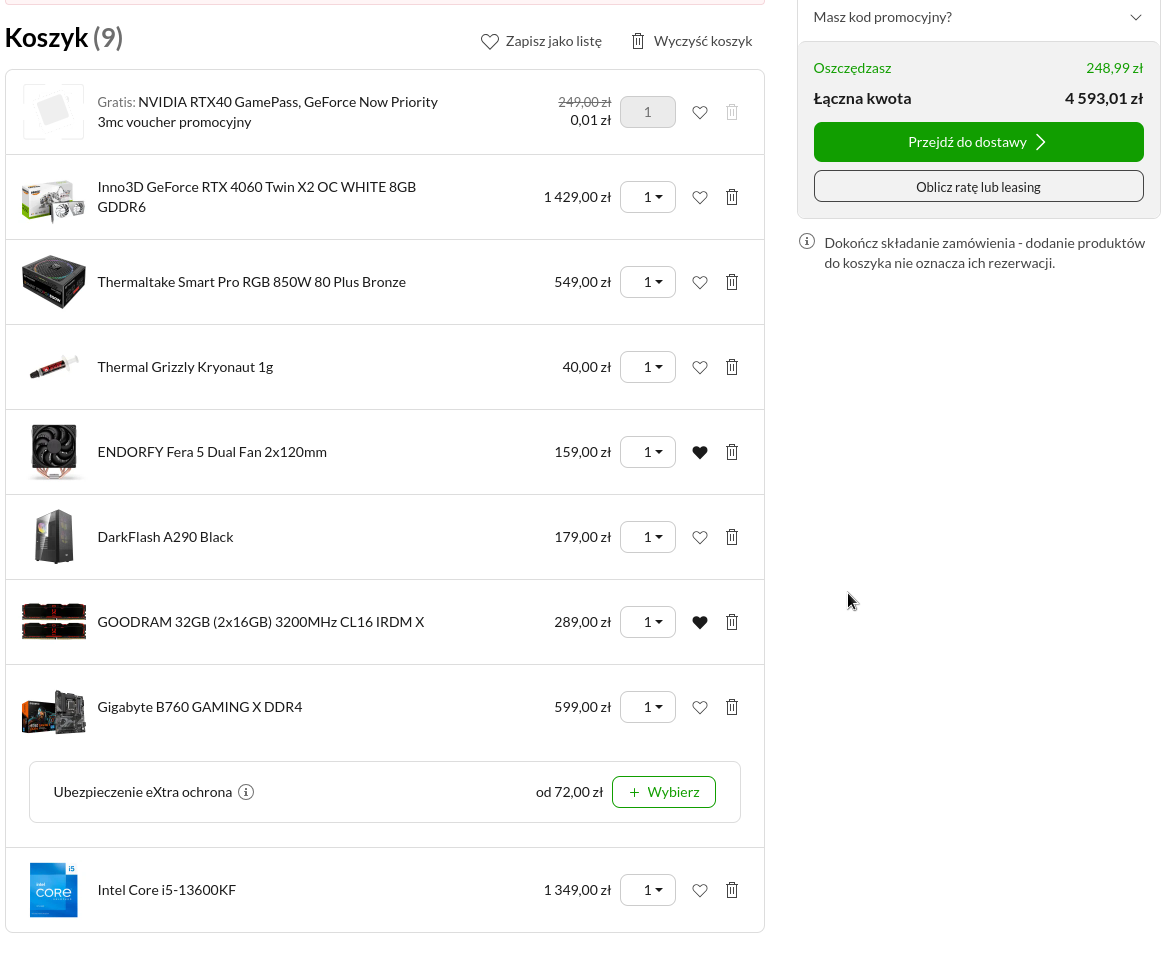This screenshot has height=969, width=1172.
Task: Open NVIDIA RTX40 GamePass voucher link
Action: pyautogui.click(x=268, y=112)
